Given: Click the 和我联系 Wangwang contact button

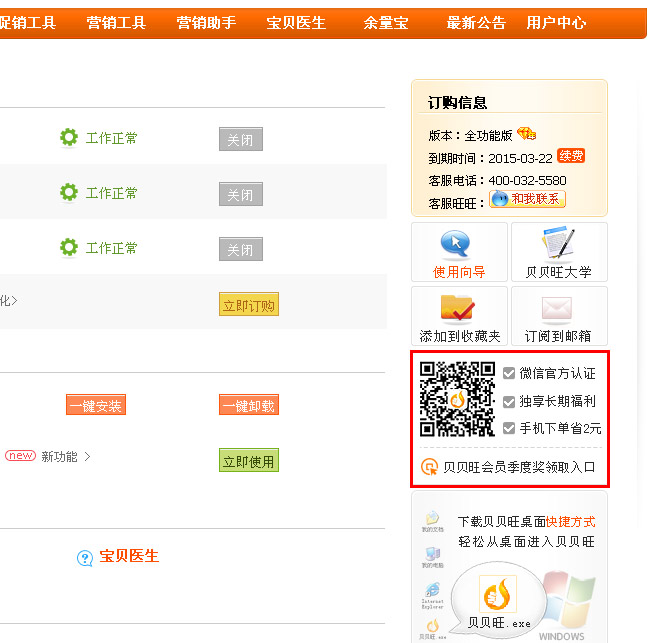Looking at the screenshot, I should point(527,199).
